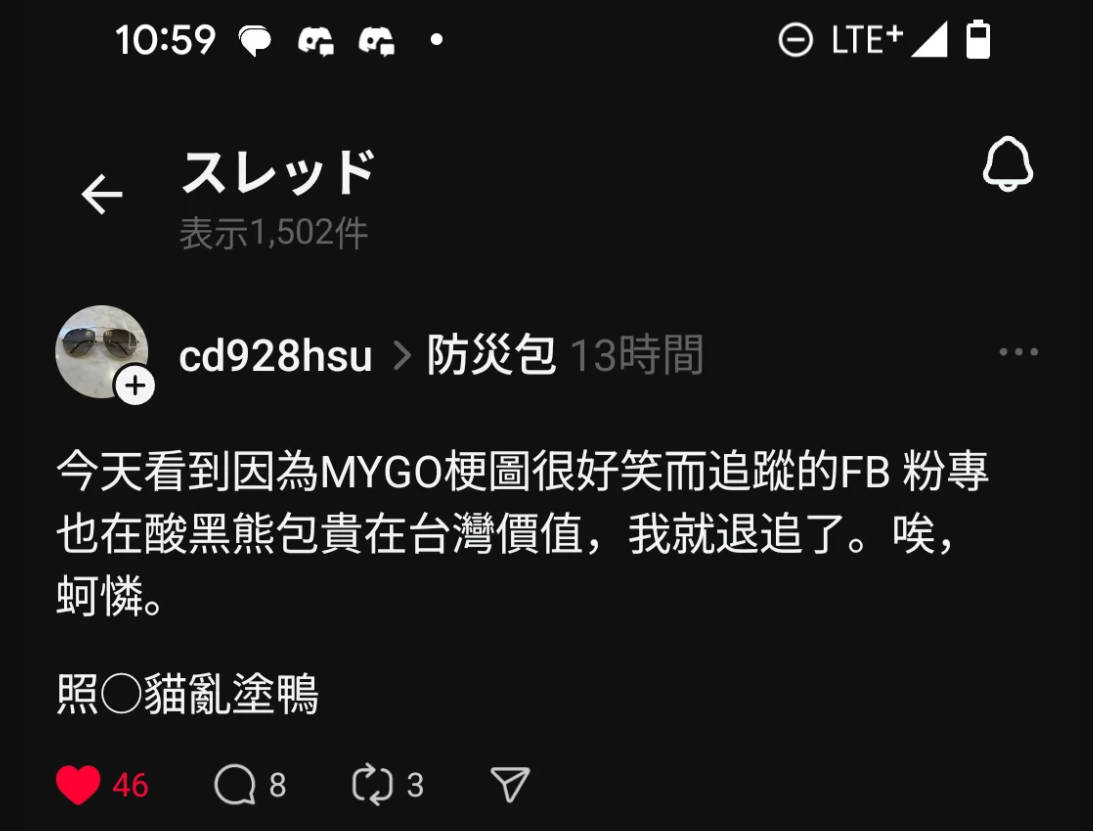This screenshot has height=831, width=1093.
Task: Tap the chevron between username and 防災包
Action: point(402,356)
